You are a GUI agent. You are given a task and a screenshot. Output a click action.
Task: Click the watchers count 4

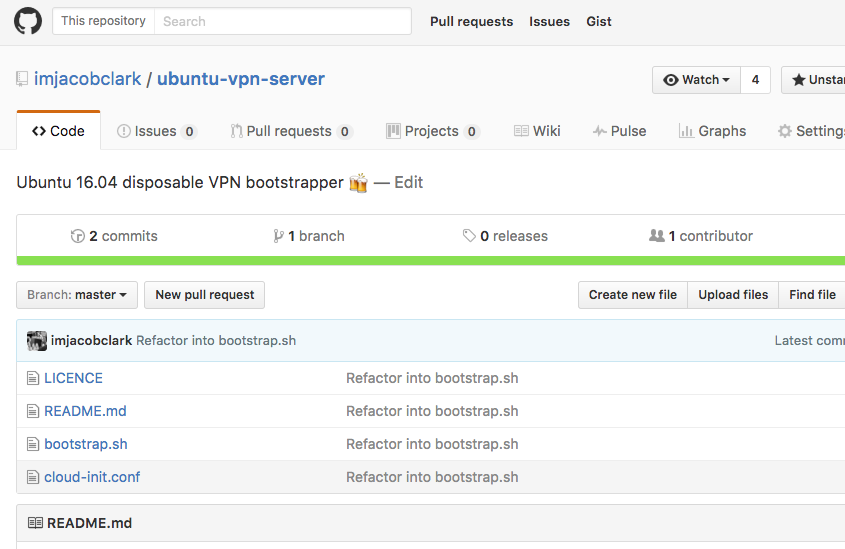[x=756, y=80]
